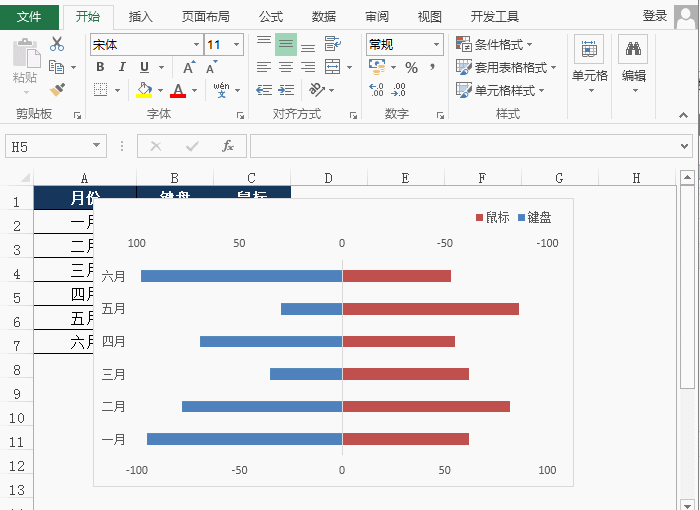Select column H header
This screenshot has width=700, height=510.
click(x=637, y=178)
